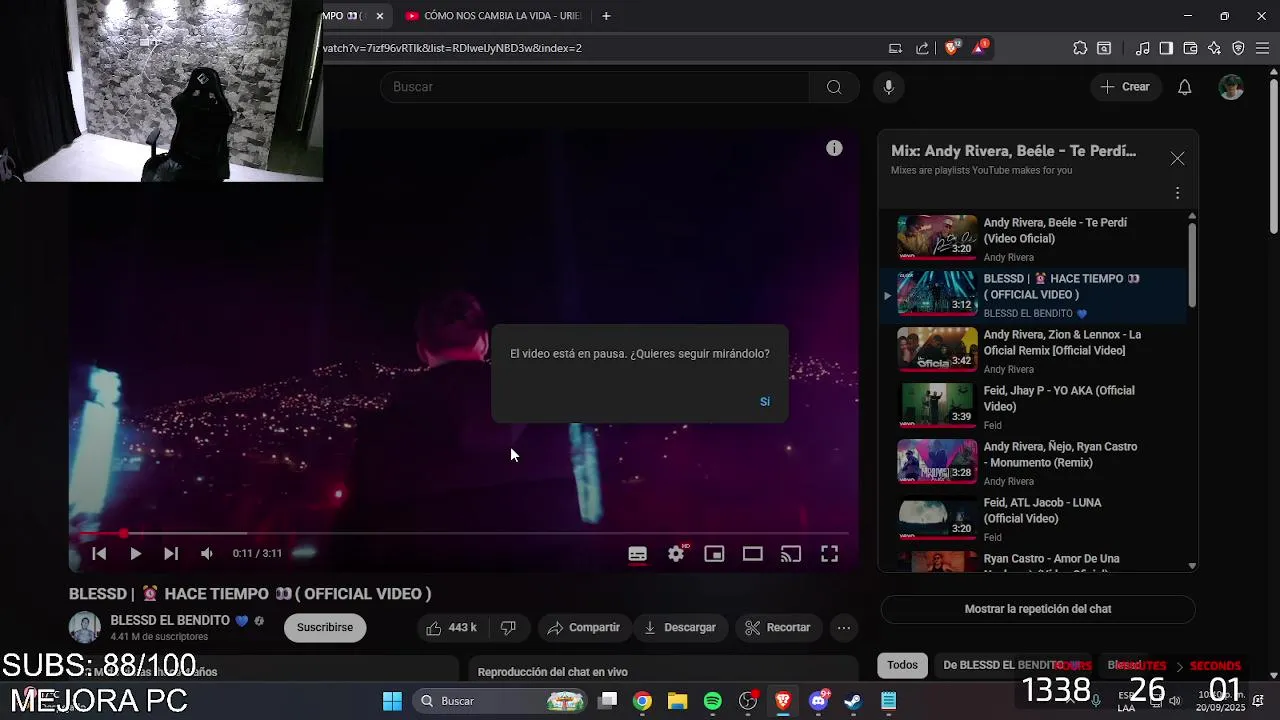Click the Recortar clip button

click(777, 628)
